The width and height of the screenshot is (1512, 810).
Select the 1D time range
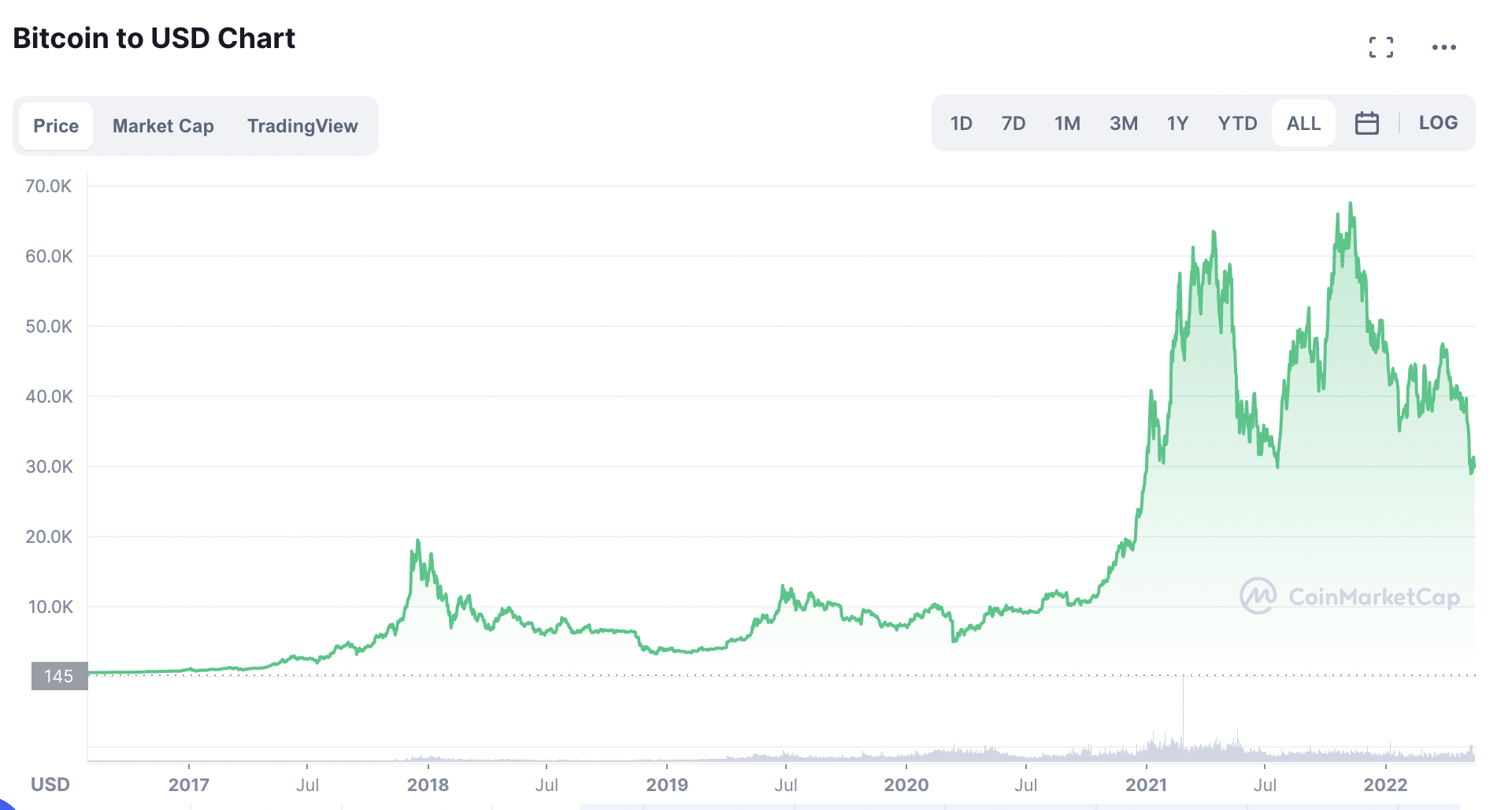(x=961, y=124)
